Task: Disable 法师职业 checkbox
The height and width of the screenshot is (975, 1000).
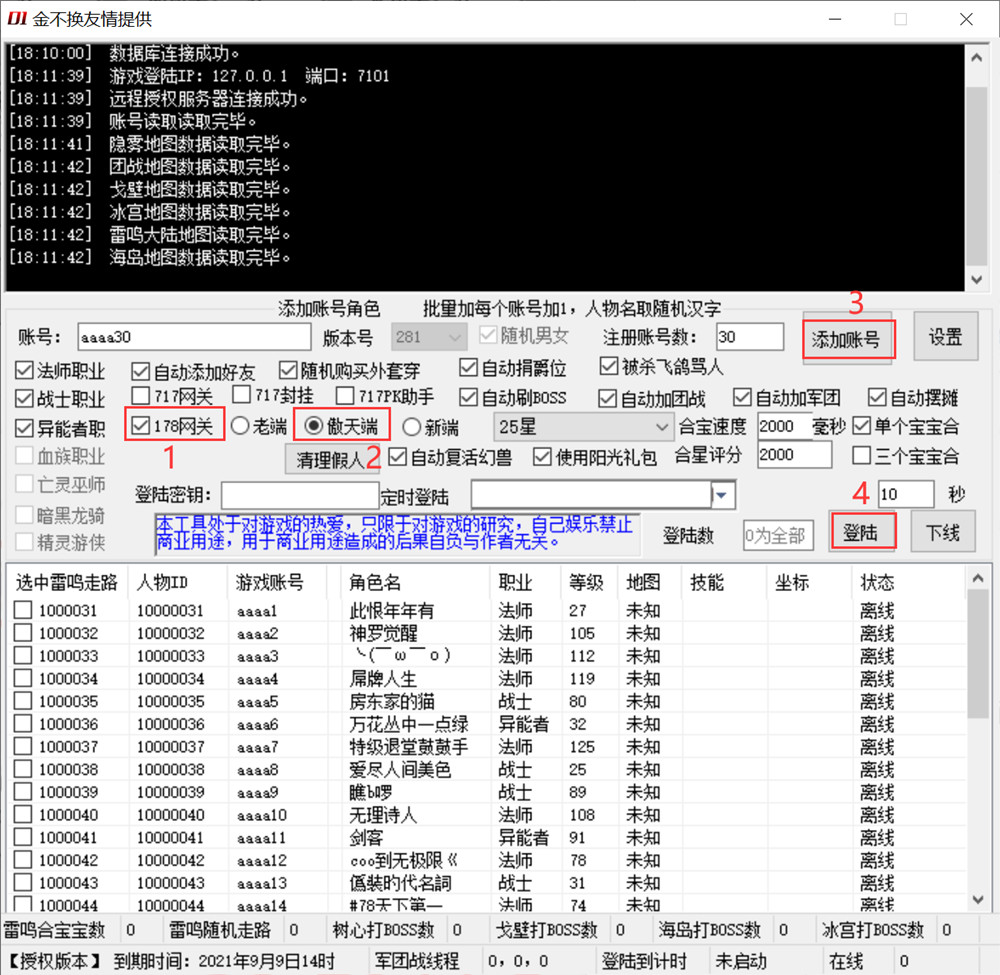Action: click(24, 371)
